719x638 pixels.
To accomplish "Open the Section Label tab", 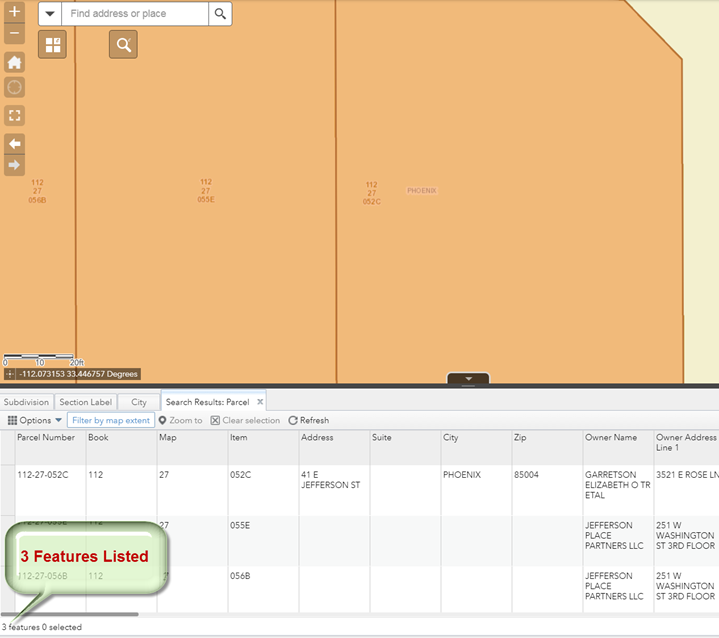I will (x=86, y=402).
